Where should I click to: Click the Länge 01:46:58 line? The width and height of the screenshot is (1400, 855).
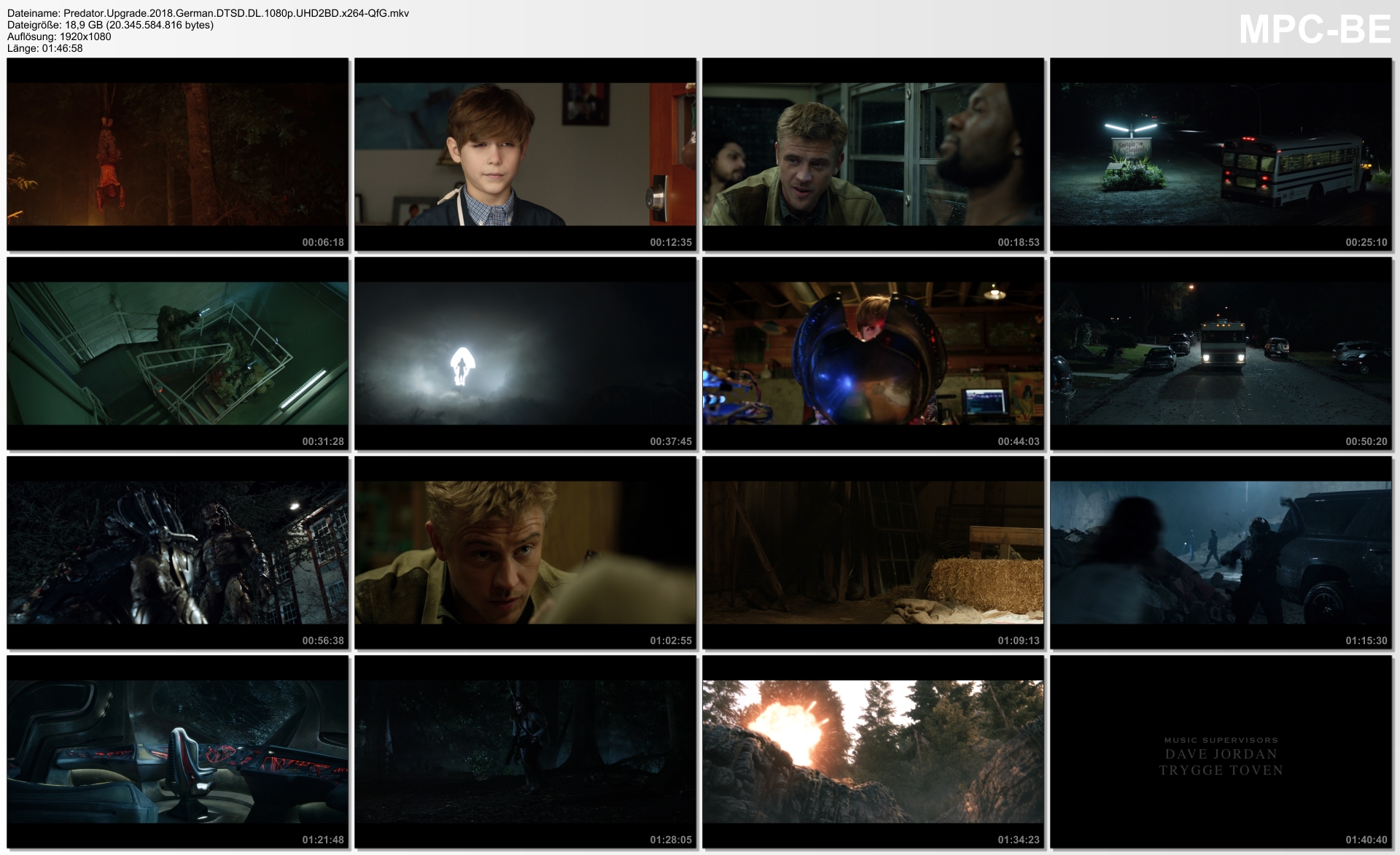[45, 48]
